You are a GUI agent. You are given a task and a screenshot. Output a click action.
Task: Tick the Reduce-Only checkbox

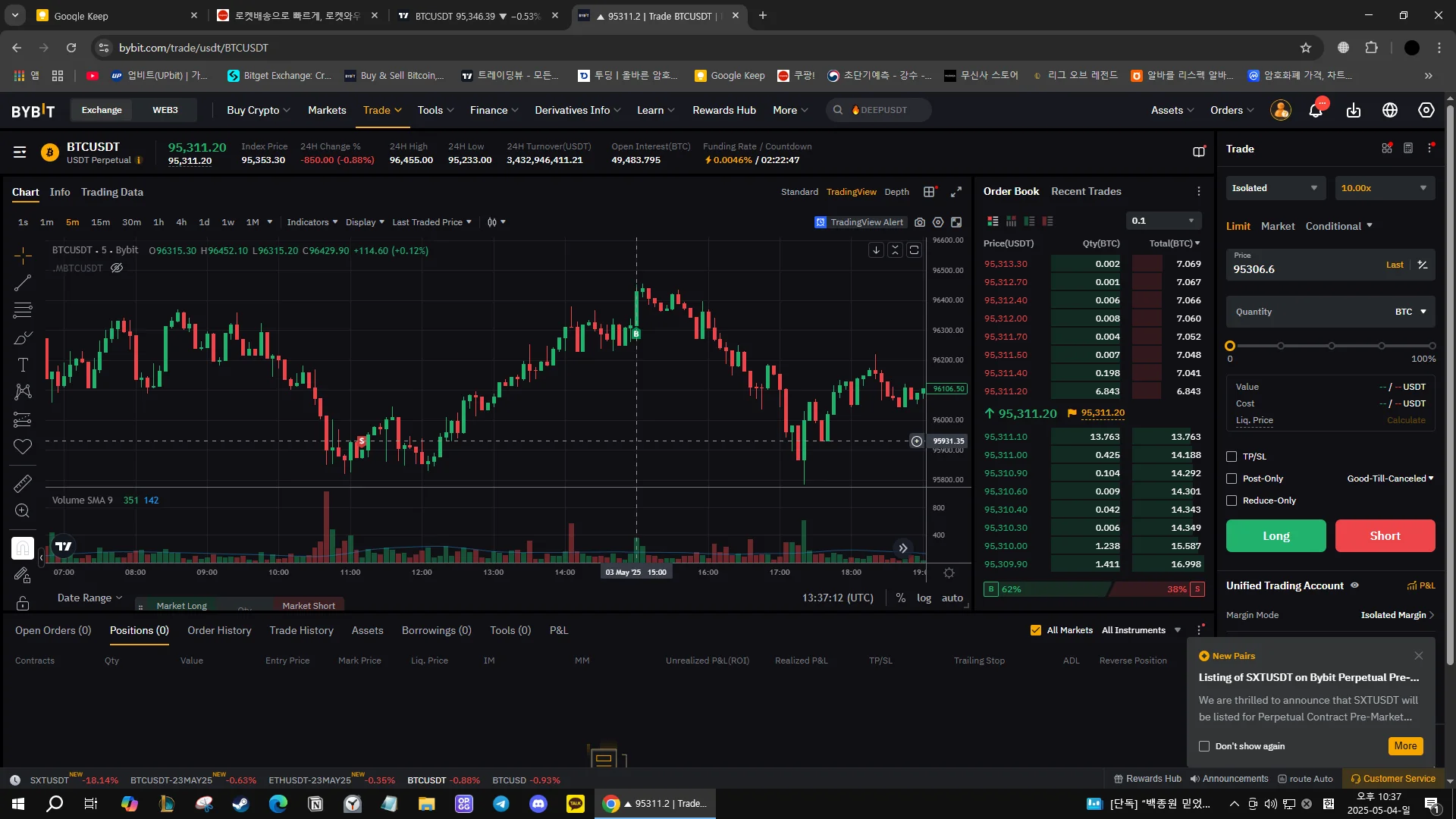pos(1232,500)
